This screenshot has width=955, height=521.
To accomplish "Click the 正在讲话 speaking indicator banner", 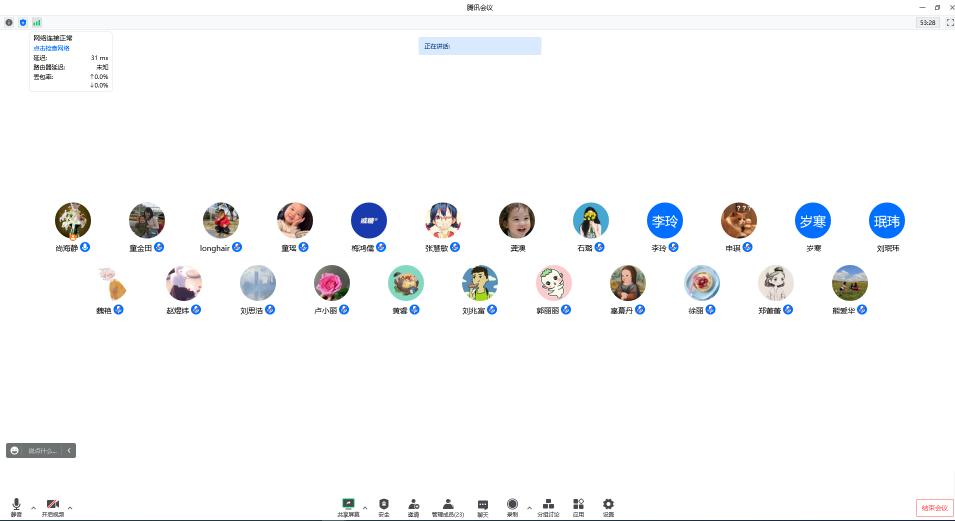I will [480, 46].
